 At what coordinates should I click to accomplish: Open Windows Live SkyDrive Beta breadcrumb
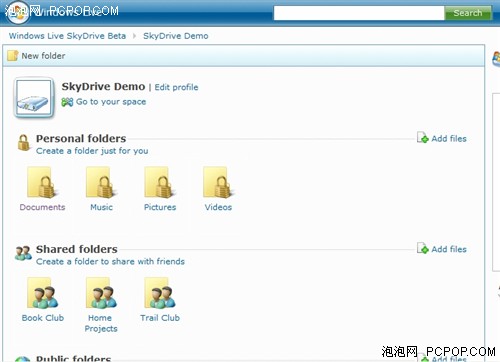[x=67, y=36]
